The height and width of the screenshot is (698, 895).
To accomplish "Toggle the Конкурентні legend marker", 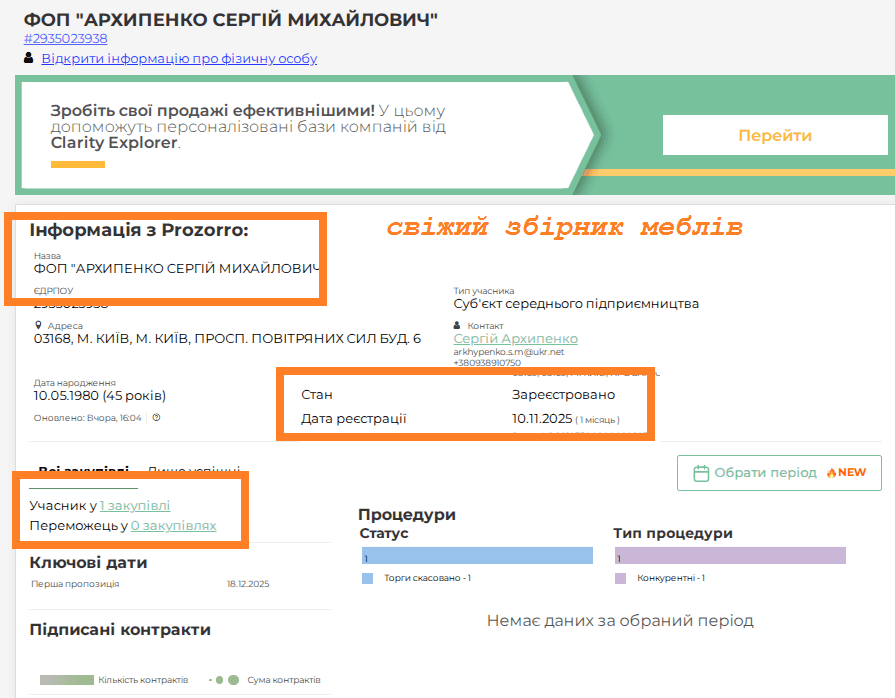I will click(620, 578).
